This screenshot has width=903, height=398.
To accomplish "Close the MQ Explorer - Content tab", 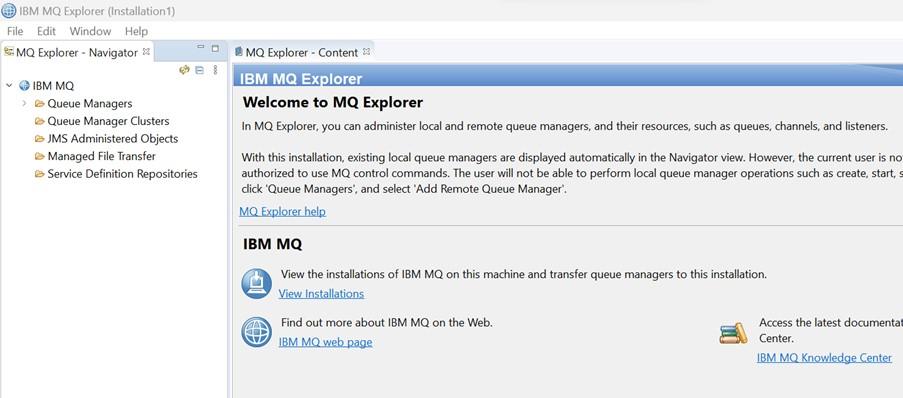I will (366, 51).
